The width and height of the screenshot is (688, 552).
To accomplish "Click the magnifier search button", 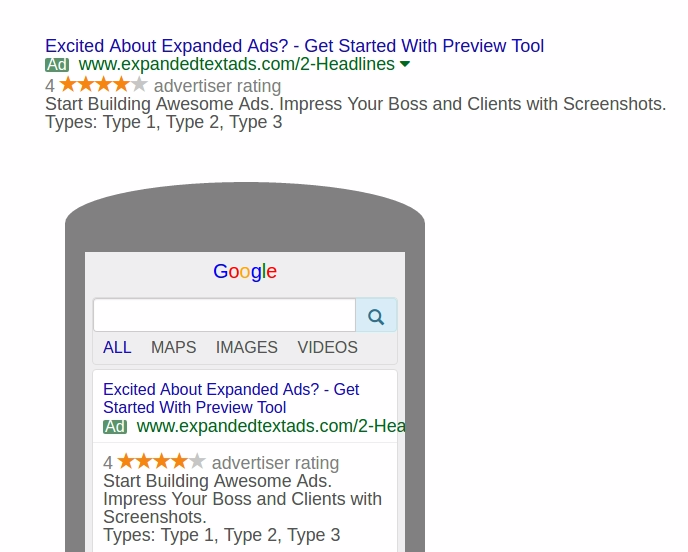I will 376,315.
